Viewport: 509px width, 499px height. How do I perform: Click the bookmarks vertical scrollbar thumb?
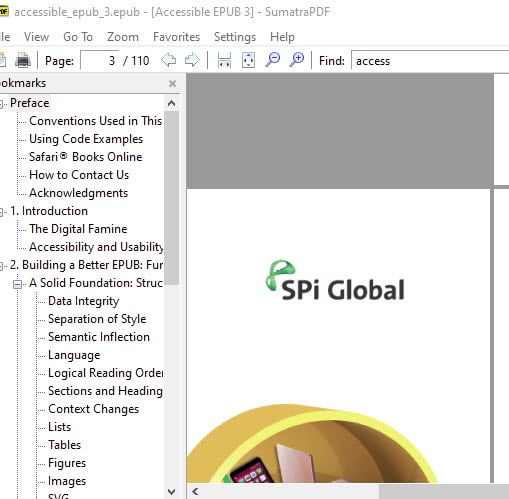(x=172, y=198)
